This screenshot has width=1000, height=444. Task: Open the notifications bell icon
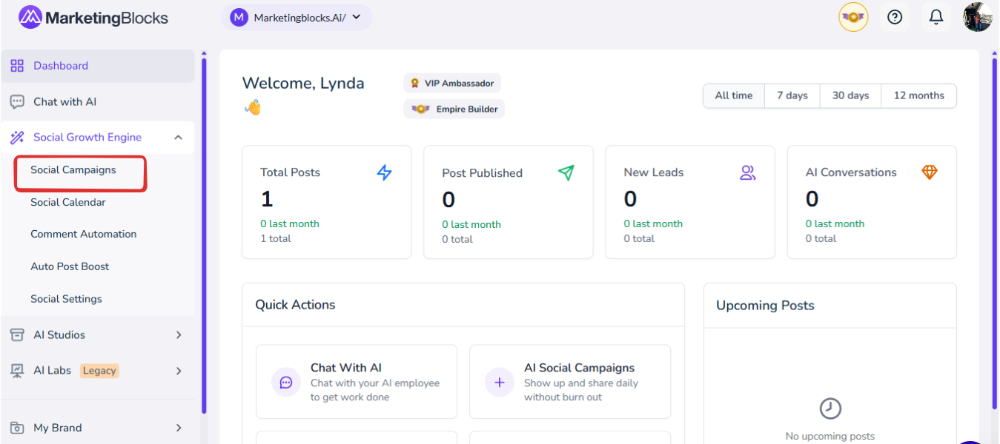[x=936, y=17]
